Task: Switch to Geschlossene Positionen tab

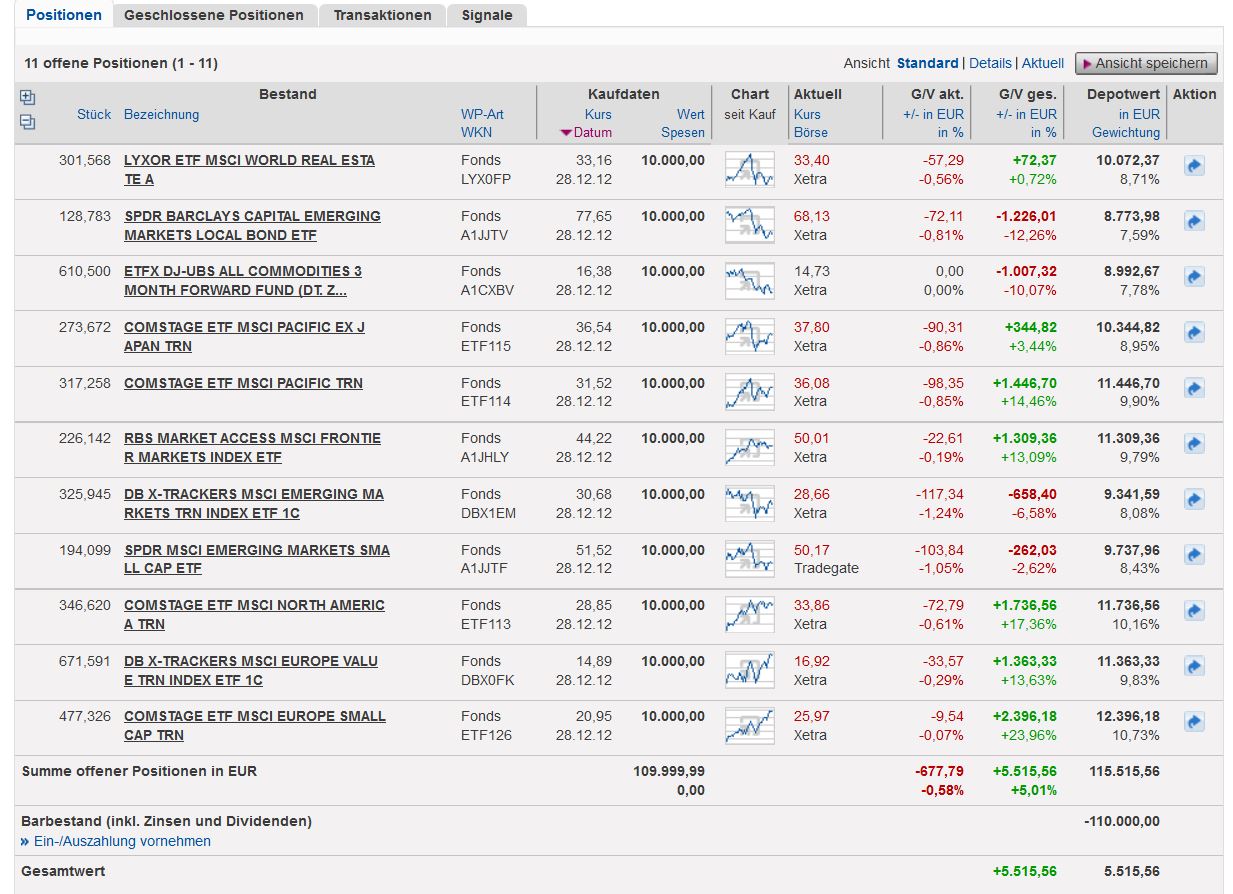Action: pos(214,15)
